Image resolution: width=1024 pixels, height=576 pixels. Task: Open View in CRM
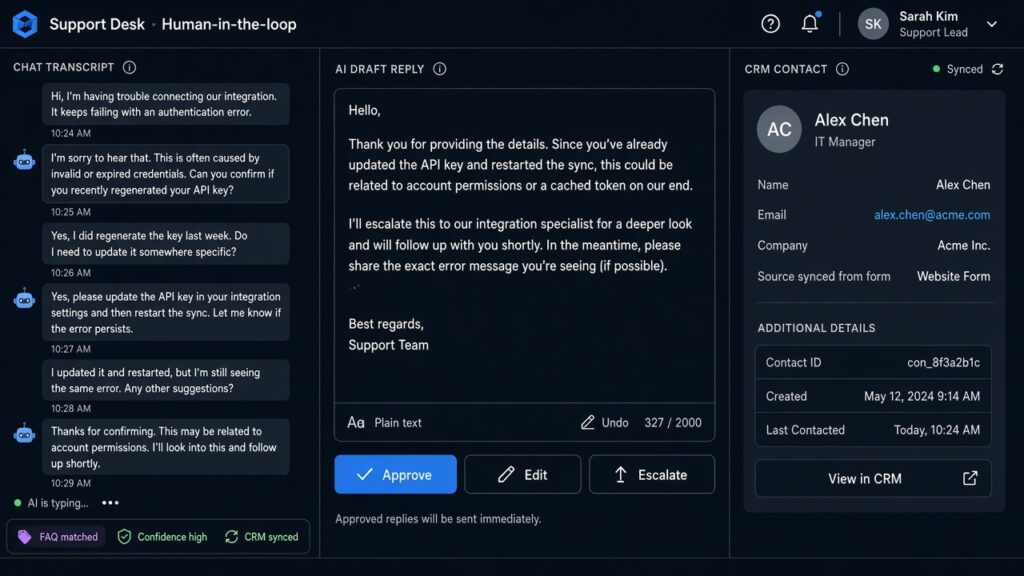(873, 479)
